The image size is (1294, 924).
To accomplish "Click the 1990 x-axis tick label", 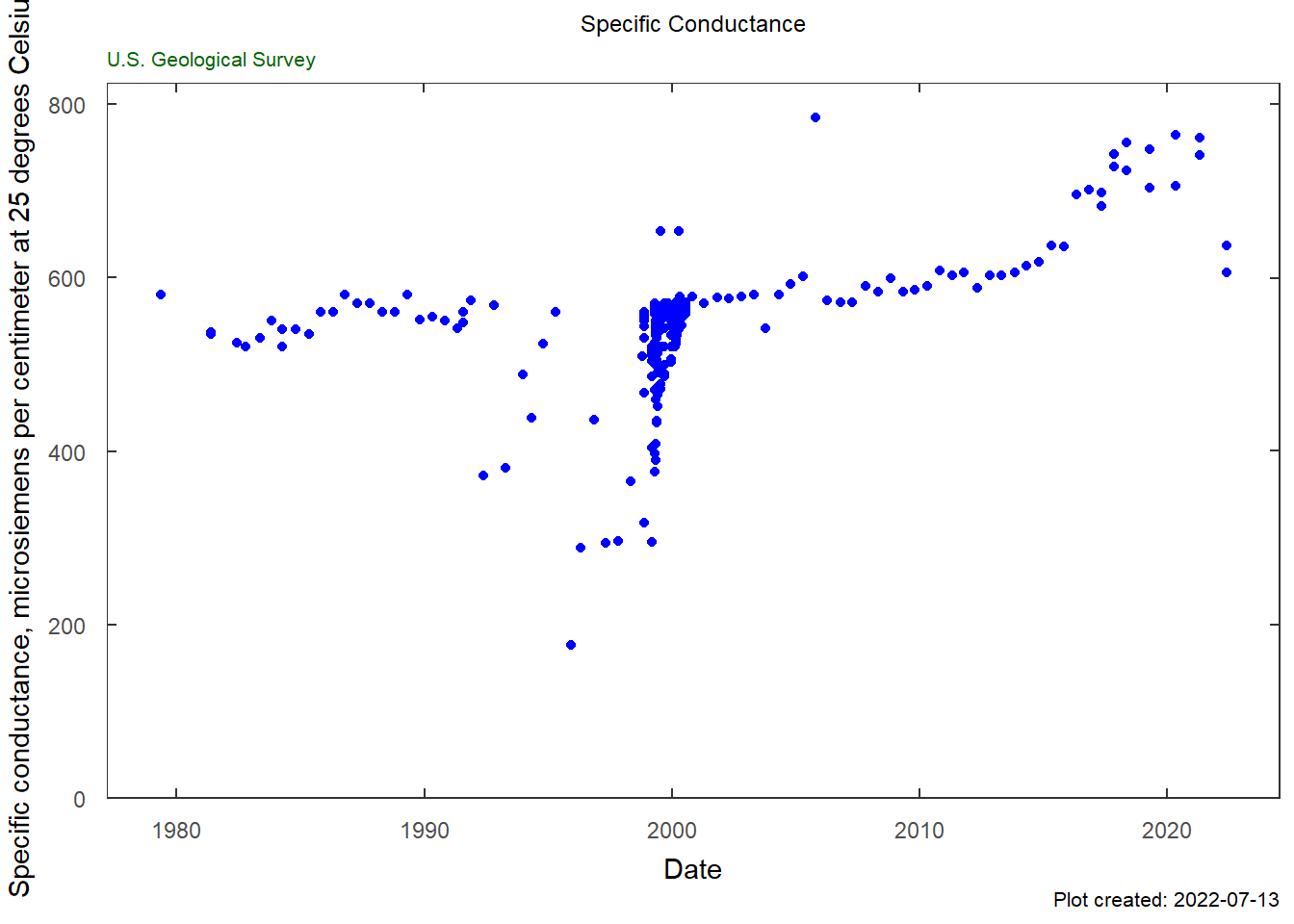I will click(x=425, y=831).
